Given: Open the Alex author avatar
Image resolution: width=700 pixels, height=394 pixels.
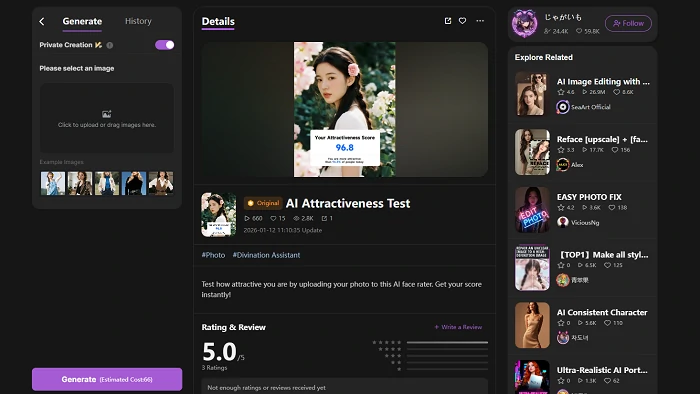Looking at the screenshot, I should click(562, 165).
